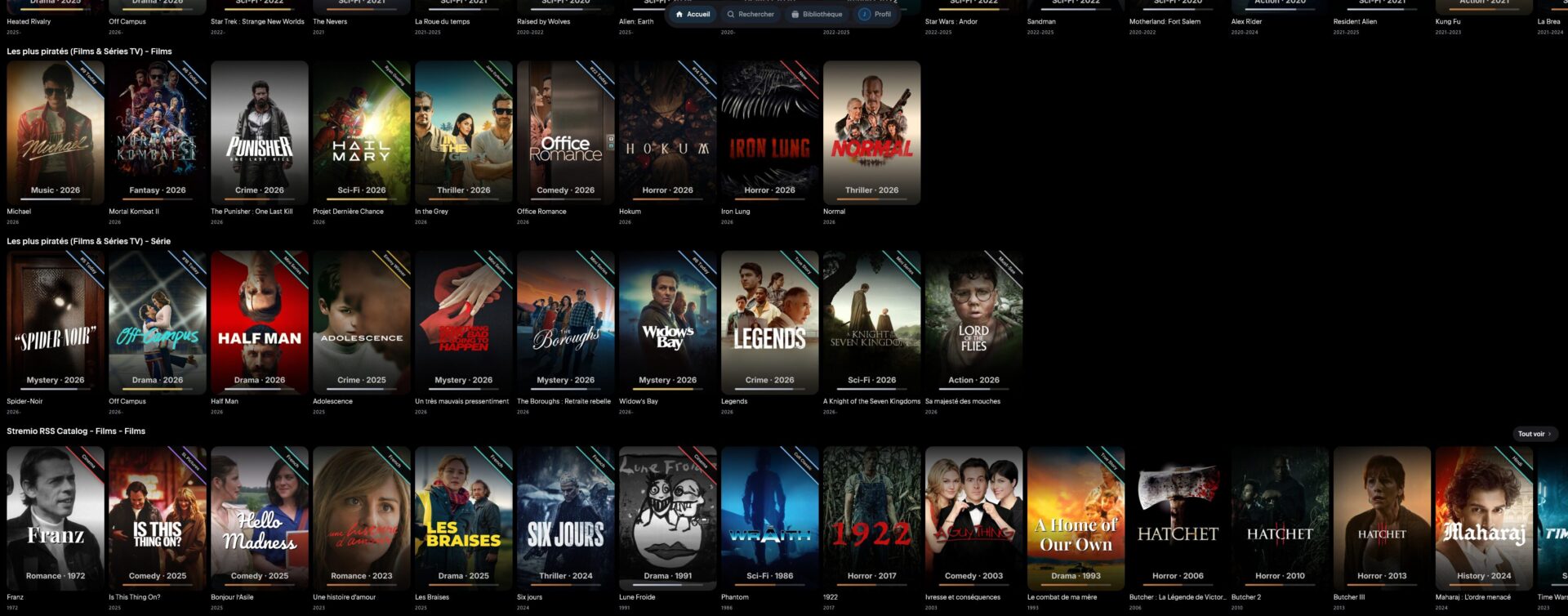Open the Franz movie poster

[x=56, y=518]
